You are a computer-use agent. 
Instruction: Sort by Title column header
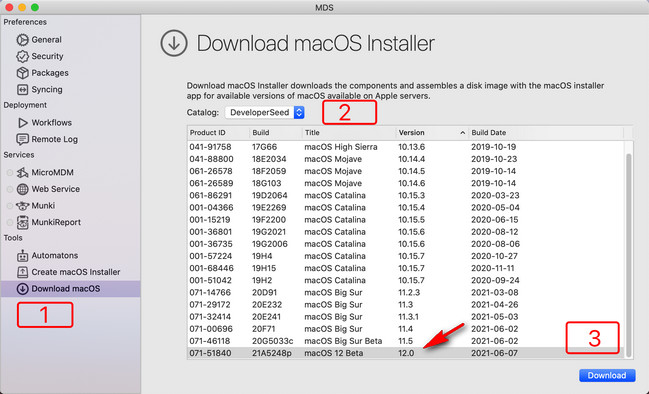pyautogui.click(x=349, y=133)
